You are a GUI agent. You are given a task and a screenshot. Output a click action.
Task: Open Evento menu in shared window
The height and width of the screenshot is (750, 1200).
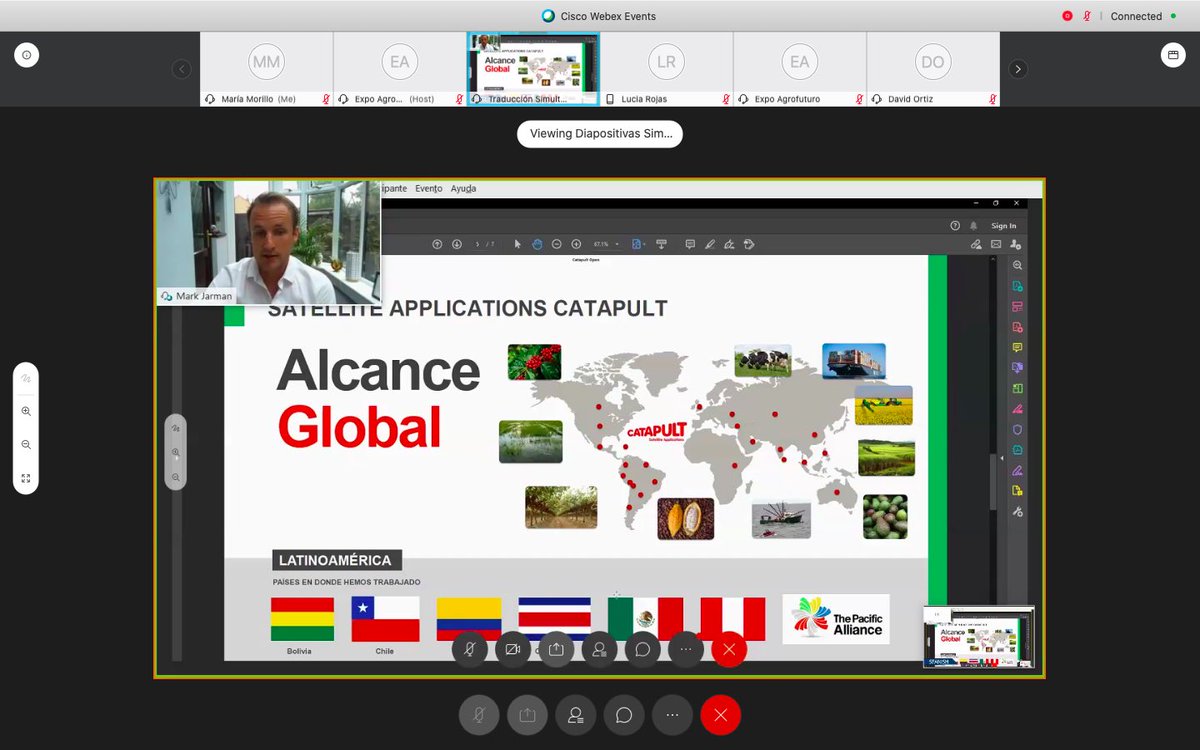pyautogui.click(x=428, y=188)
